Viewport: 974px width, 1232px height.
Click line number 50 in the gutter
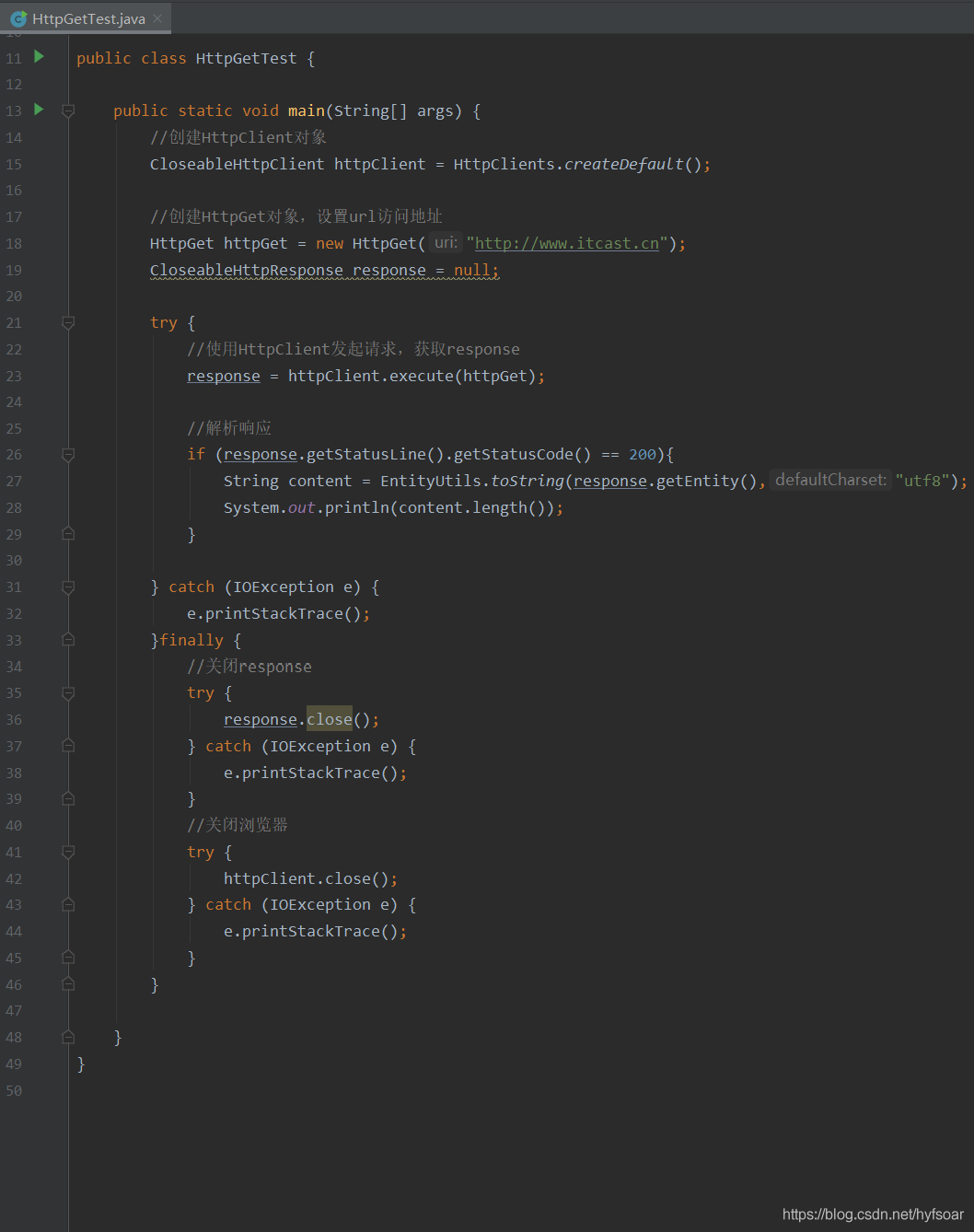click(x=14, y=1090)
